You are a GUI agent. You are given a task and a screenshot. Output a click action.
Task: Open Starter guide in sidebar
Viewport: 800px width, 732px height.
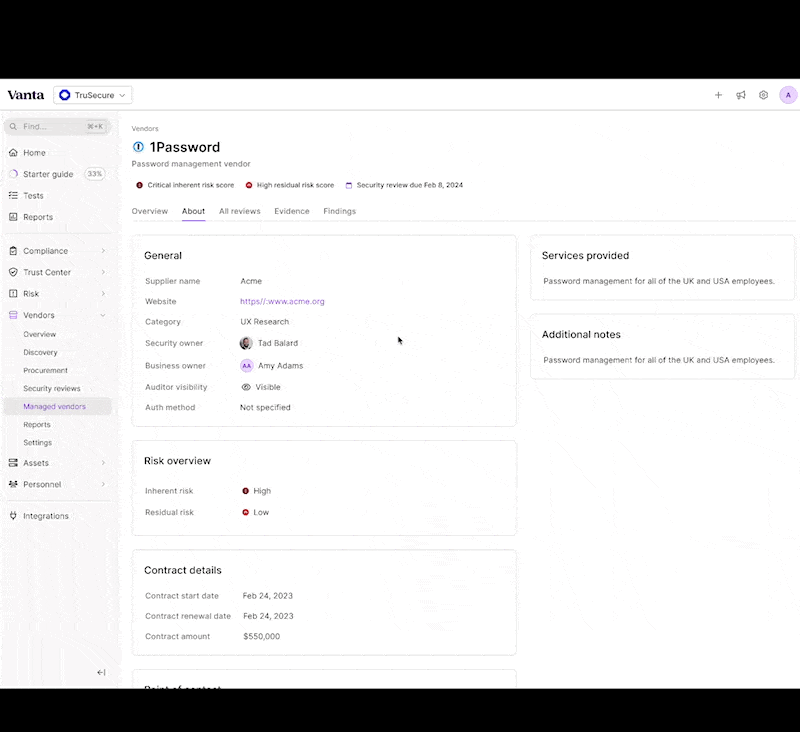click(x=48, y=174)
